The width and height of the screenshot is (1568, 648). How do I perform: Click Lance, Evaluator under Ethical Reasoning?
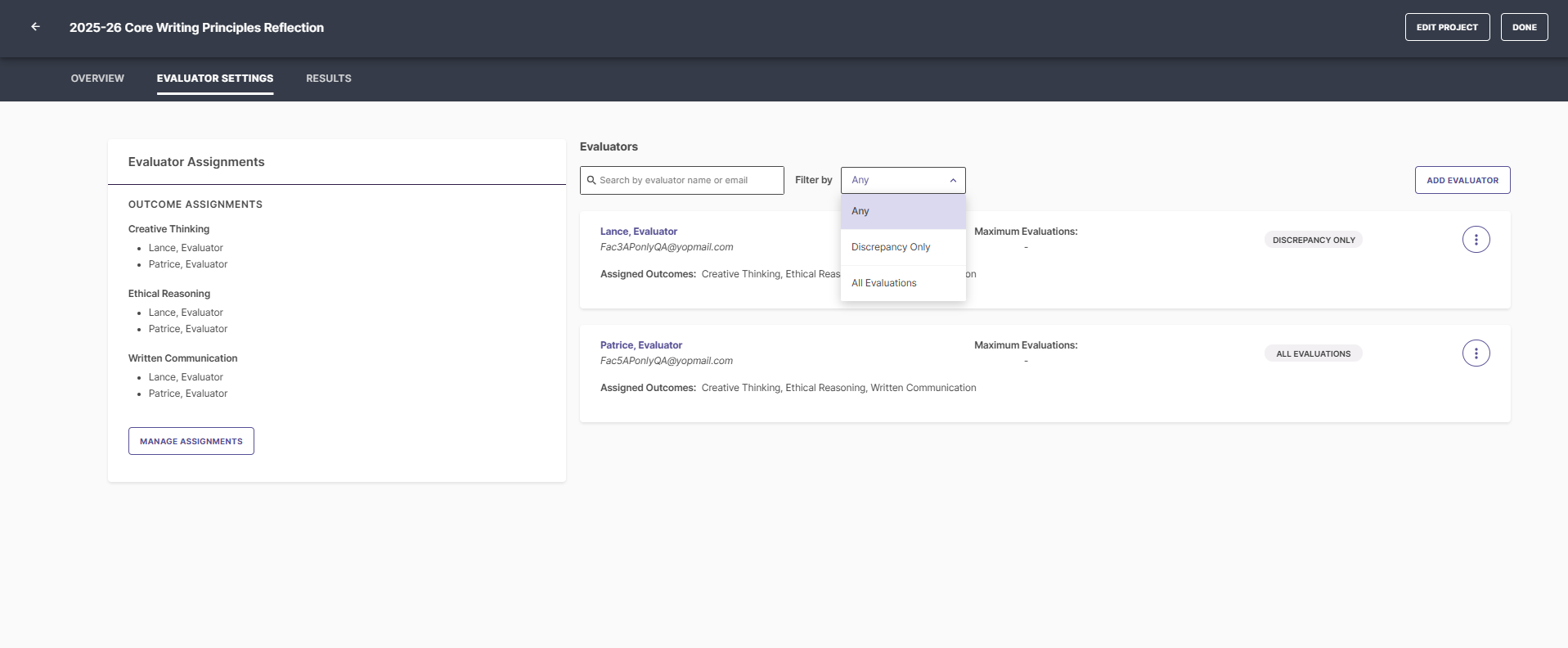pos(186,313)
